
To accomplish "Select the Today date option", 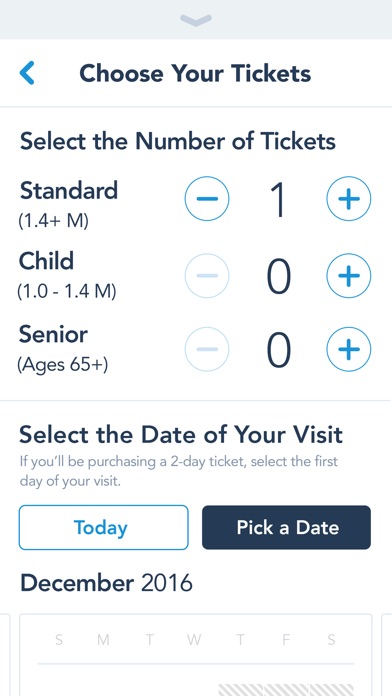I will (103, 527).
